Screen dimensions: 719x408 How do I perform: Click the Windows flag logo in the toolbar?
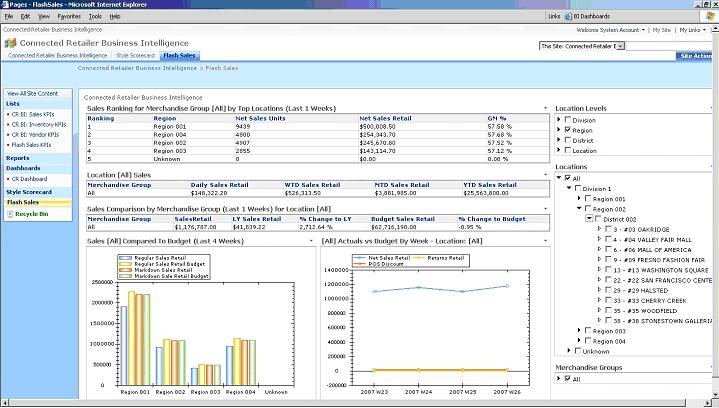(708, 17)
